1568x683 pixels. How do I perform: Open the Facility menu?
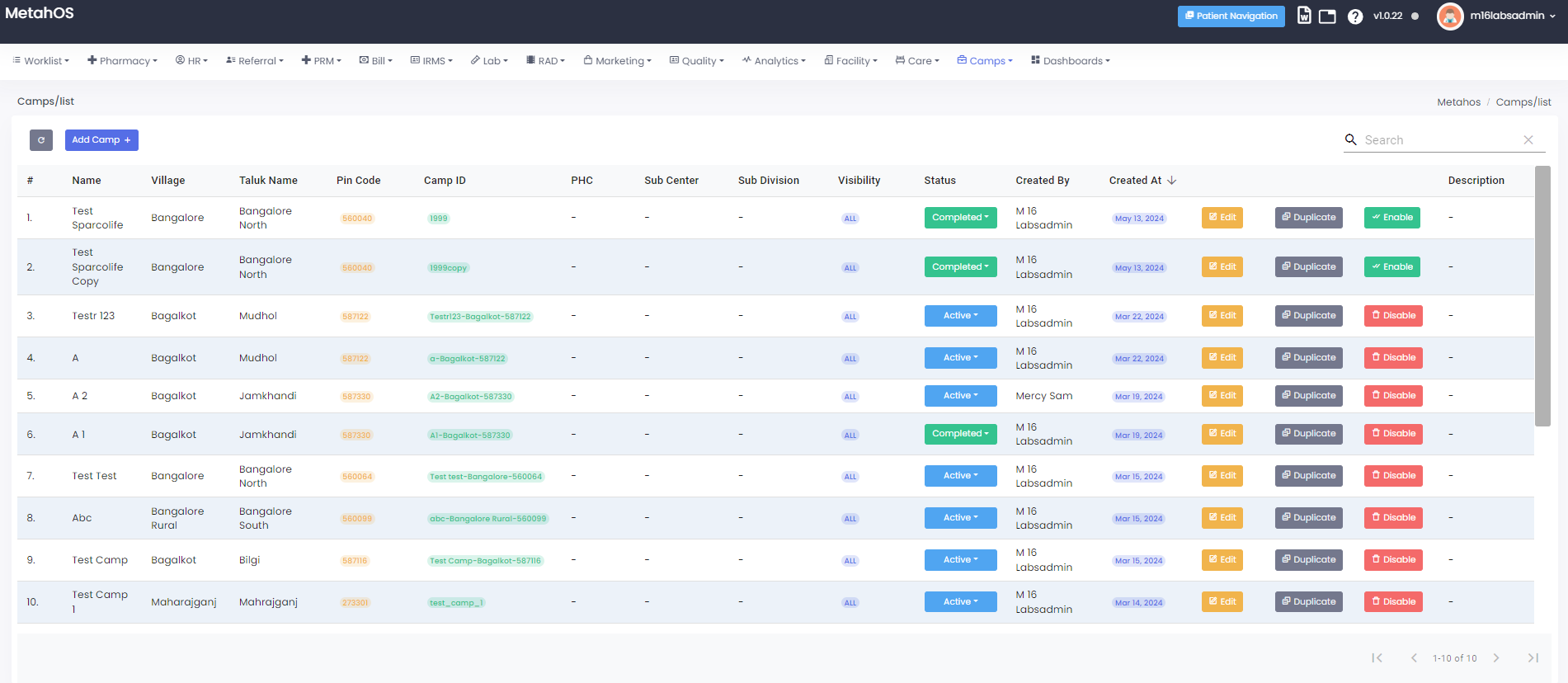[x=851, y=61]
